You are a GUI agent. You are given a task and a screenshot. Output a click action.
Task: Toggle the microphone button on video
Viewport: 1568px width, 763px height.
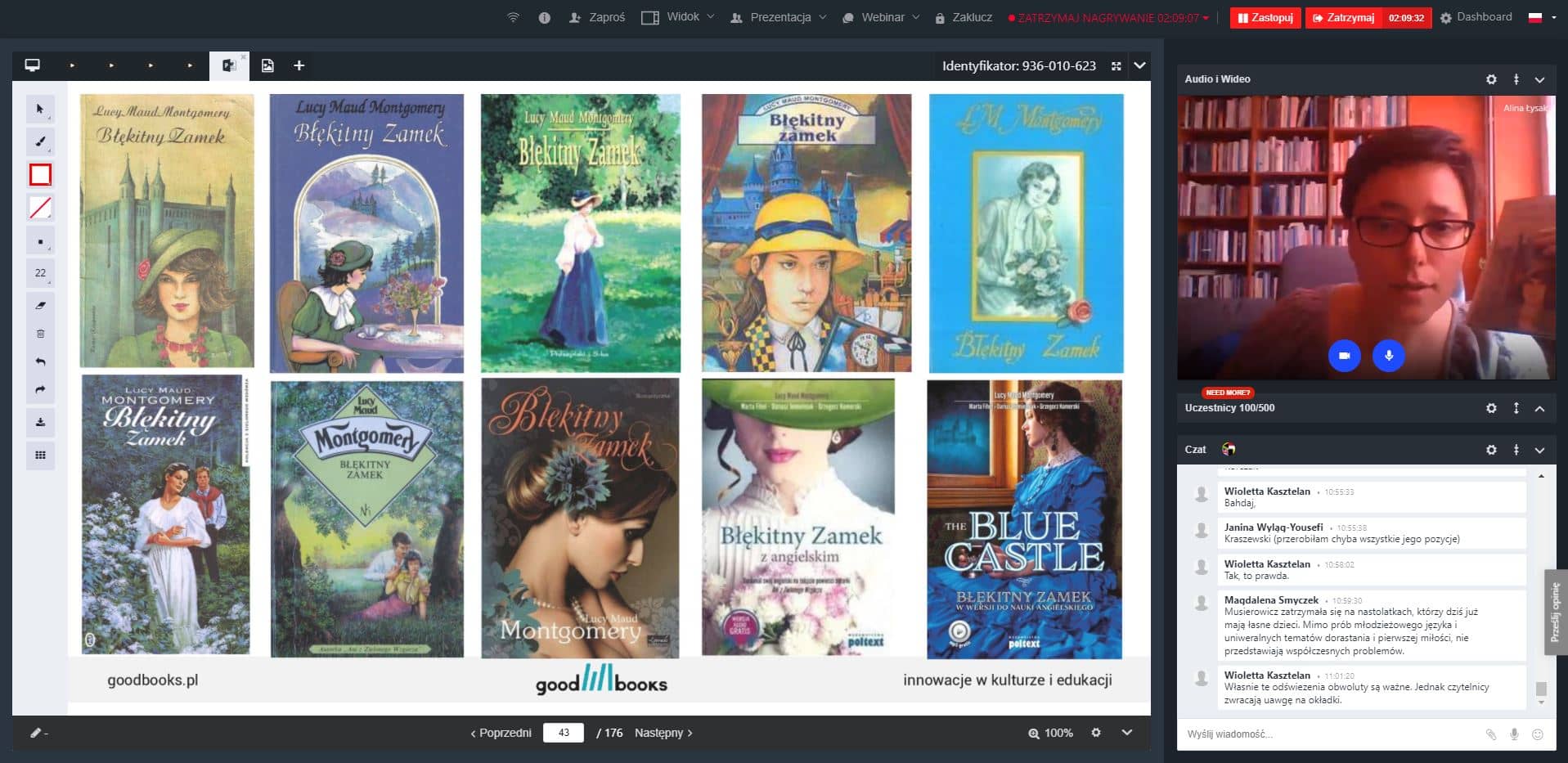pyautogui.click(x=1388, y=356)
